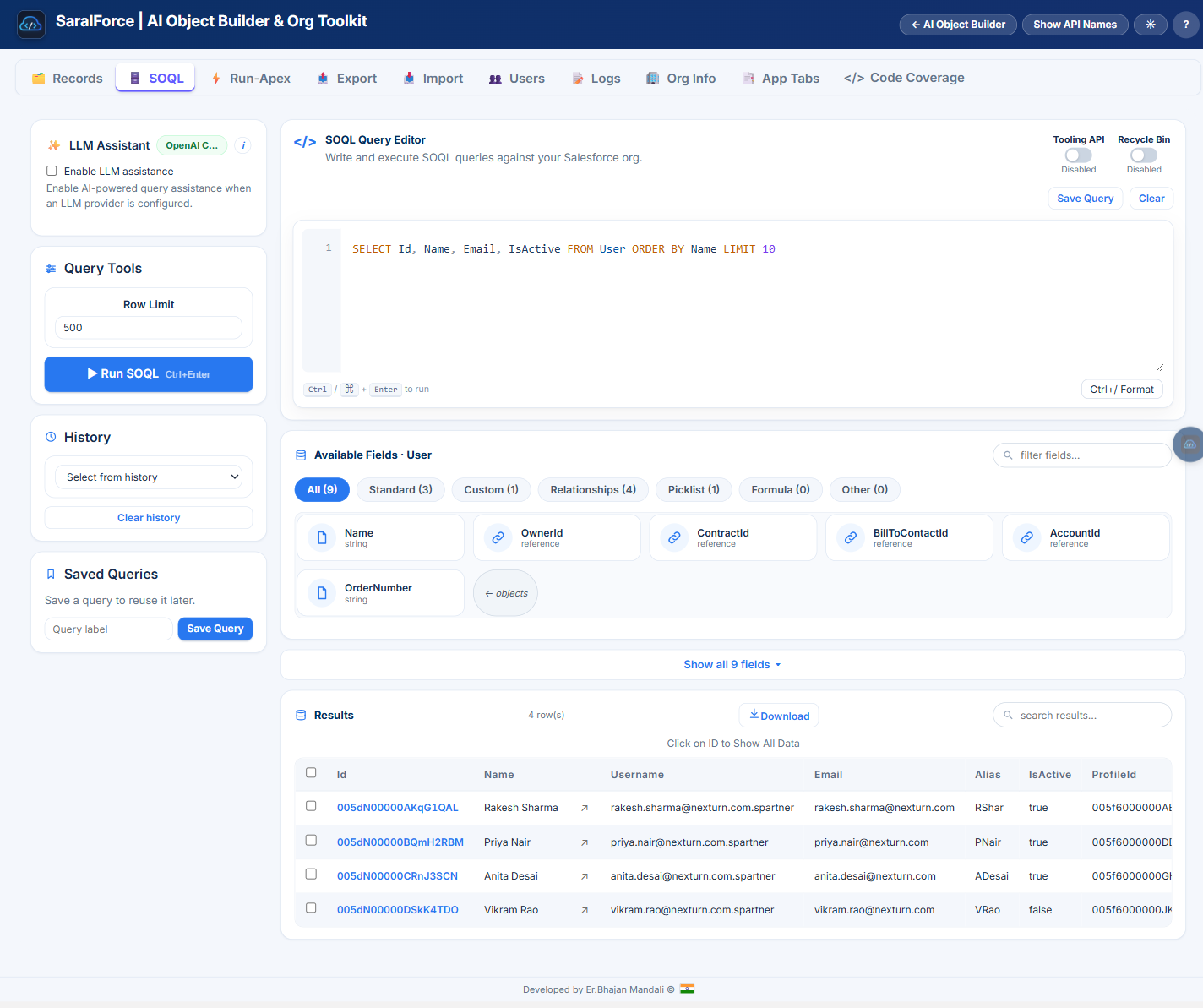Open external link for Priya Nair
This screenshot has height=1008, width=1203.
pyautogui.click(x=585, y=842)
